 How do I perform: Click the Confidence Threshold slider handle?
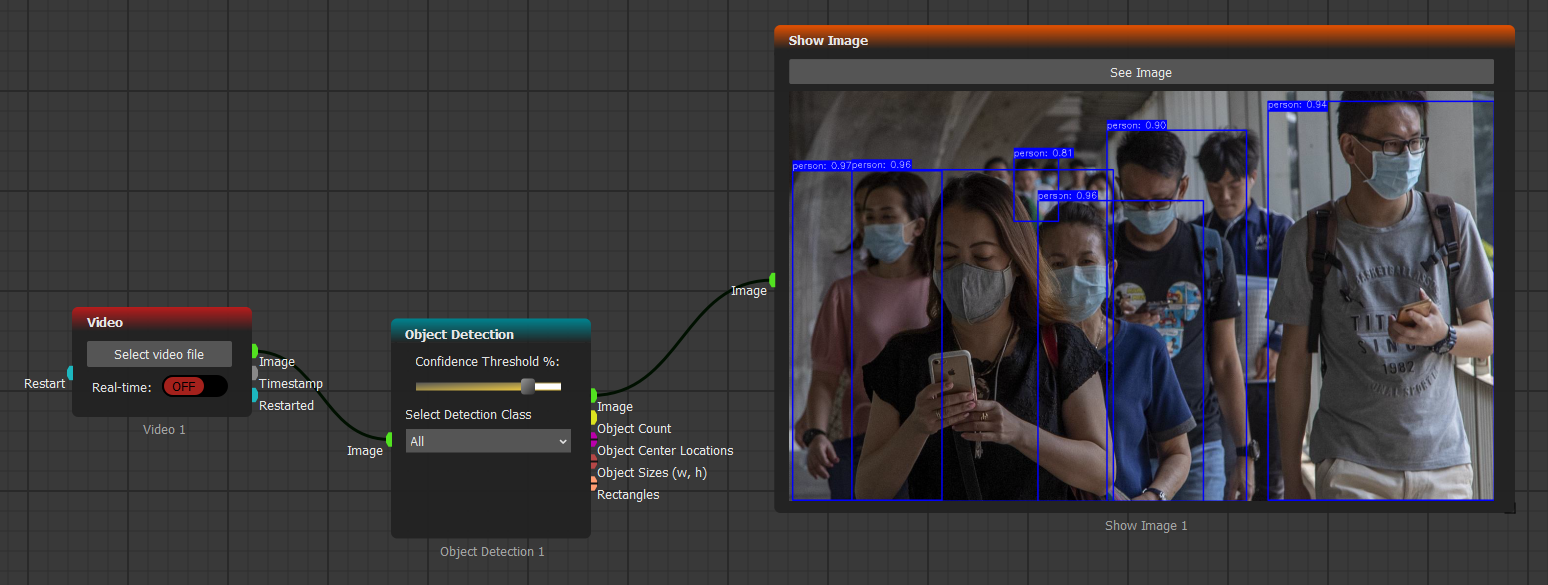528,387
